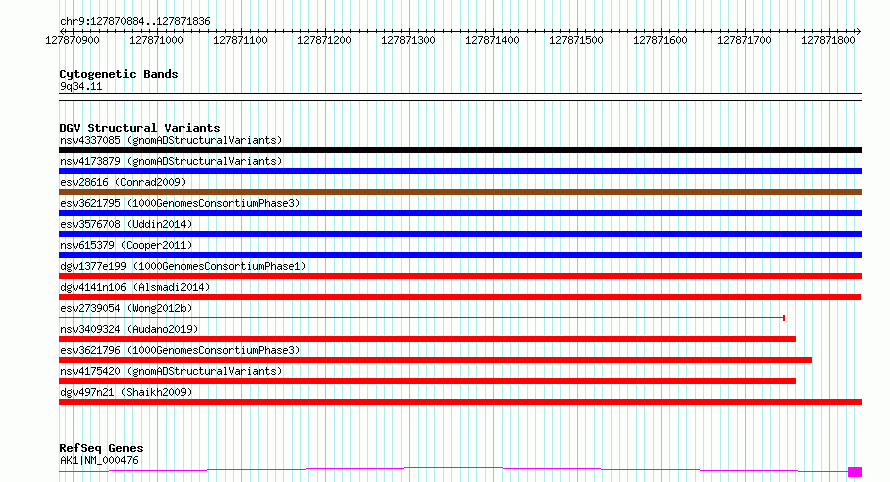Screen dimensions: 890x482
Task: Click the red nsv3409324 variant bar
Action: [x=427, y=339]
